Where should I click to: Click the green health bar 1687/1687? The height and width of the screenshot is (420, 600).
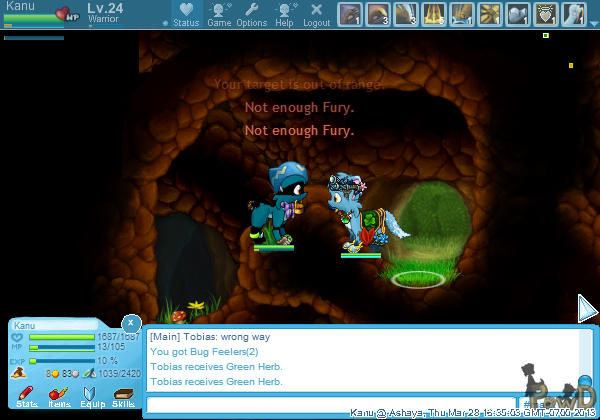[x=62, y=337]
